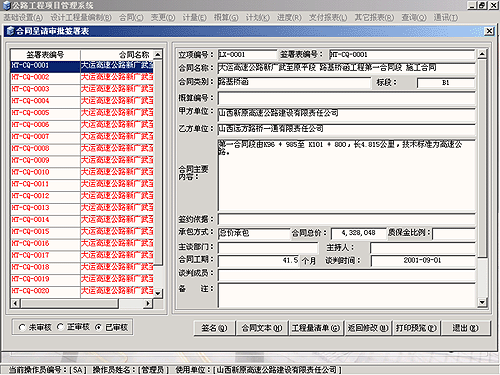This screenshot has width=500, height=375.
Task: Click the list's vertical scrollbar thumb
Action: point(158,162)
